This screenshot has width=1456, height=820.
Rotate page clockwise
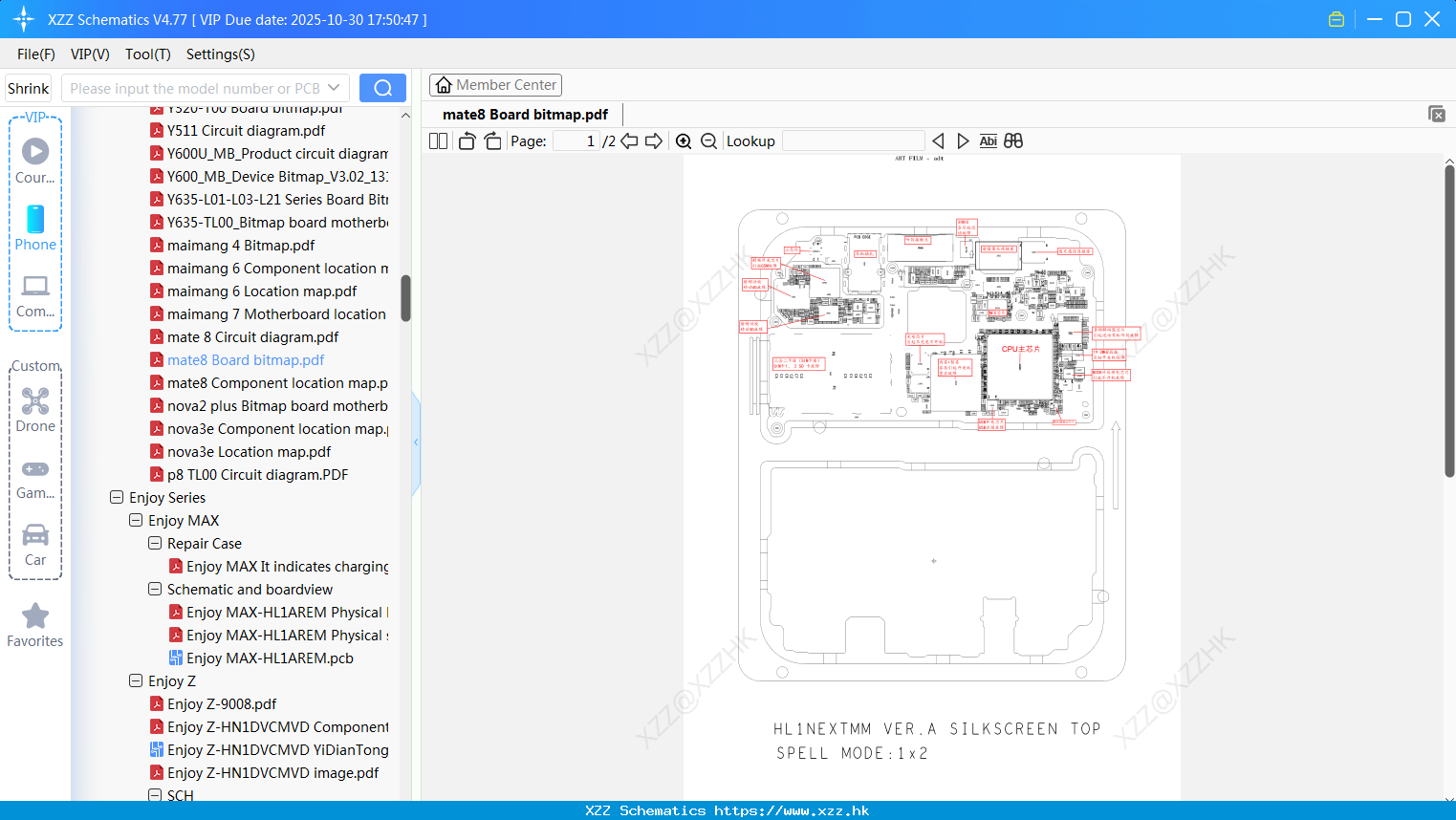492,140
